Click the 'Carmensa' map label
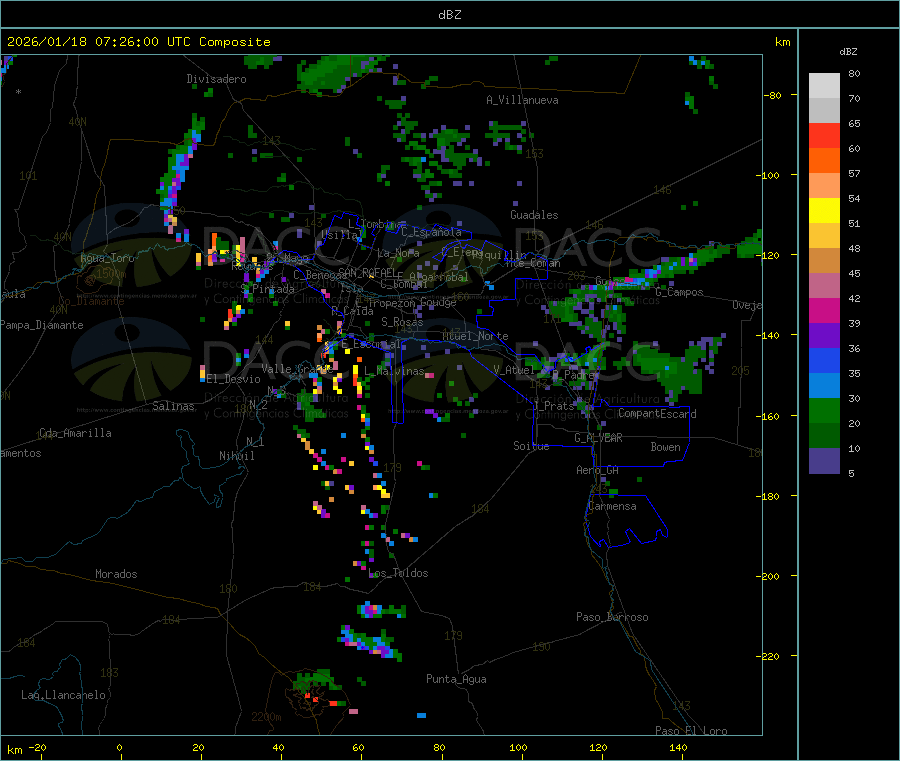Viewport: 900px width, 761px height. click(612, 506)
